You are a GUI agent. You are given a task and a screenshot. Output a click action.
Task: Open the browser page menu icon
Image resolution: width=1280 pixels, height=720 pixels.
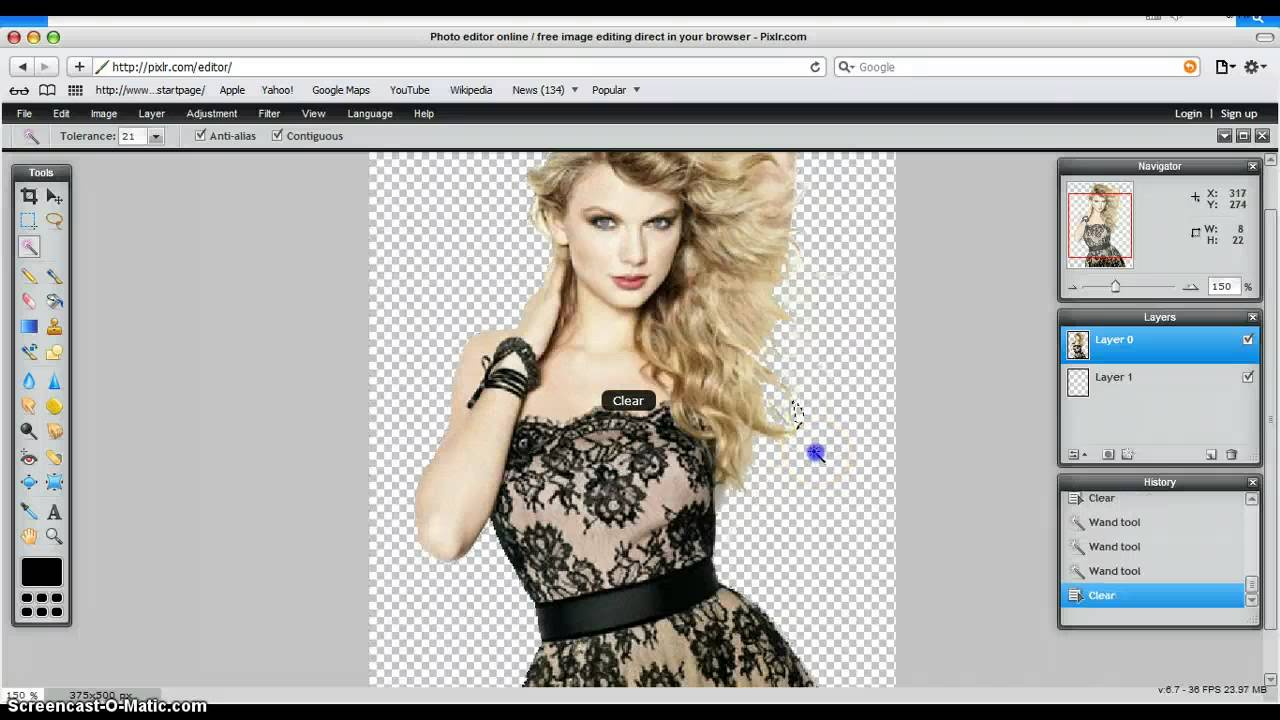point(1225,67)
